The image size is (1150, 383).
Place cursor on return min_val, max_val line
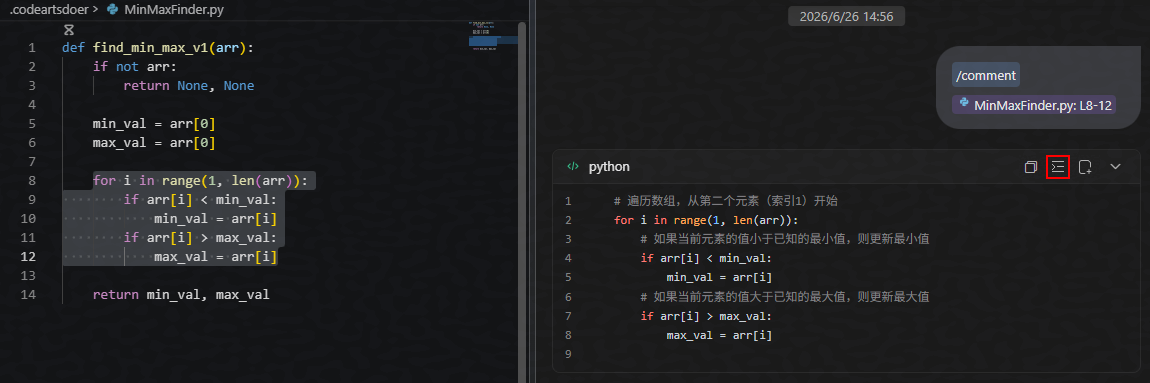tap(181, 295)
